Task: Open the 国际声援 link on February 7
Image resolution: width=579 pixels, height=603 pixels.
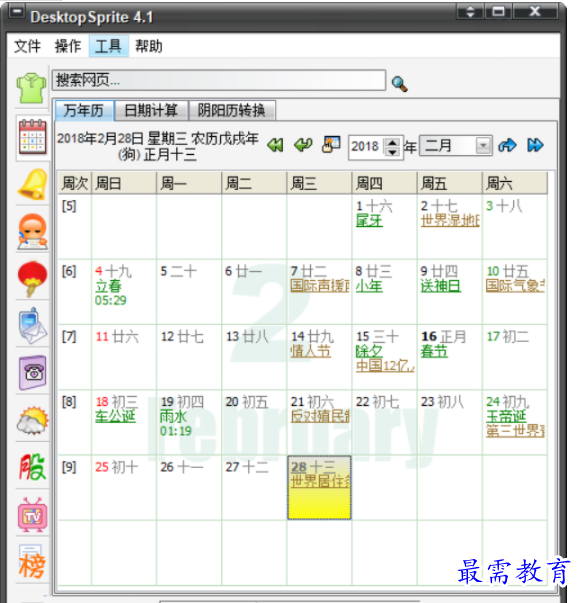Action: tap(320, 286)
